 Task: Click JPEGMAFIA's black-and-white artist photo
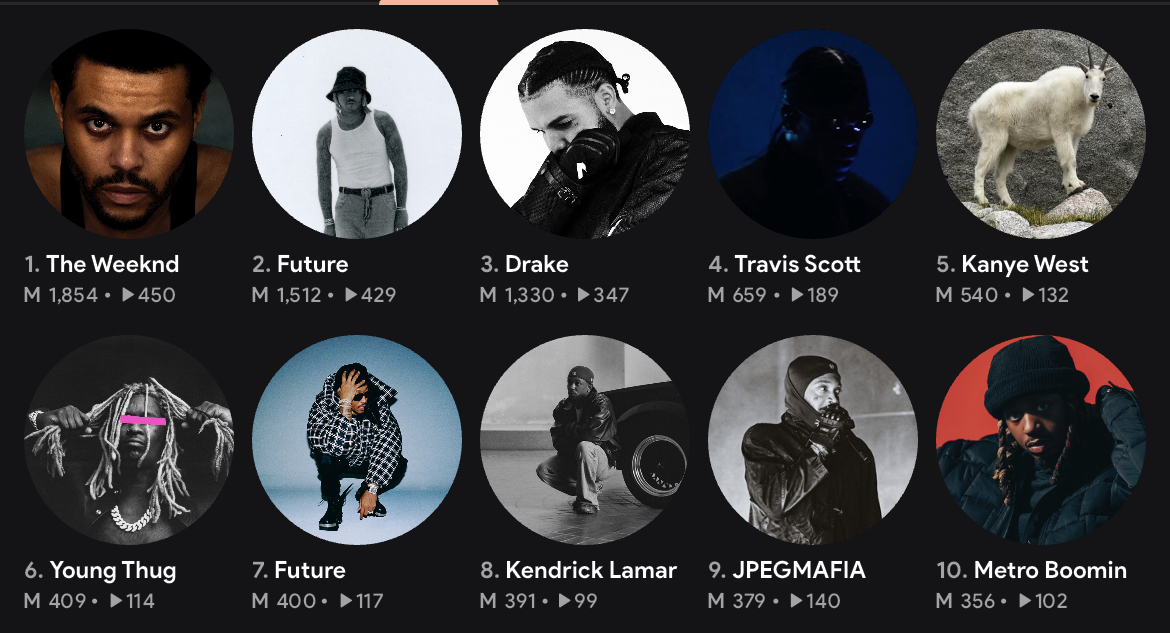(812, 440)
